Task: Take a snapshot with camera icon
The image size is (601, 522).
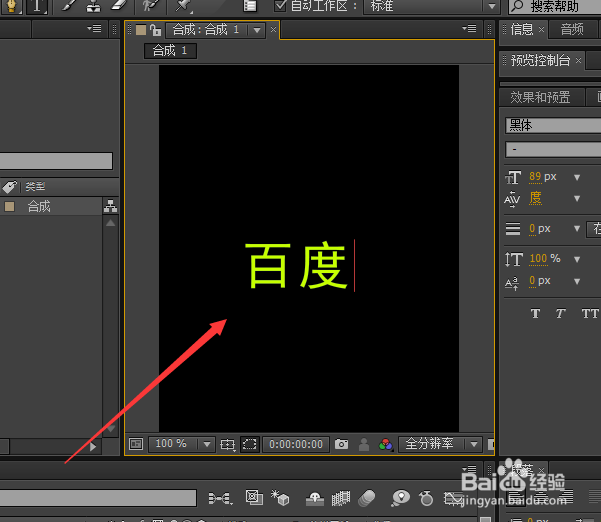Action: (342, 444)
